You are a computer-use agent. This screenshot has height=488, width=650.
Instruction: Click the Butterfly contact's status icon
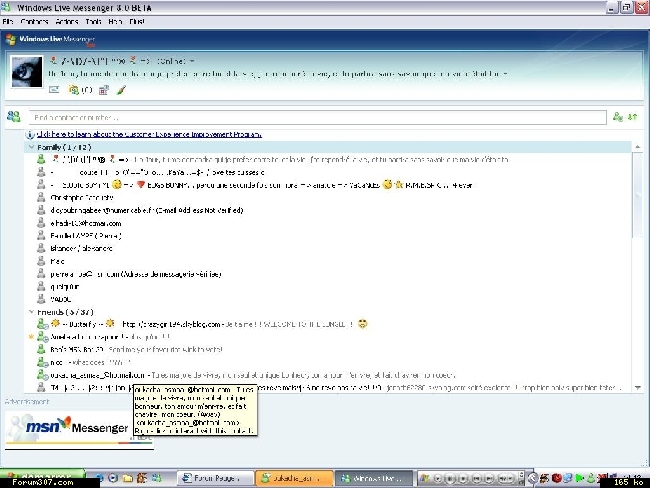click(42, 324)
